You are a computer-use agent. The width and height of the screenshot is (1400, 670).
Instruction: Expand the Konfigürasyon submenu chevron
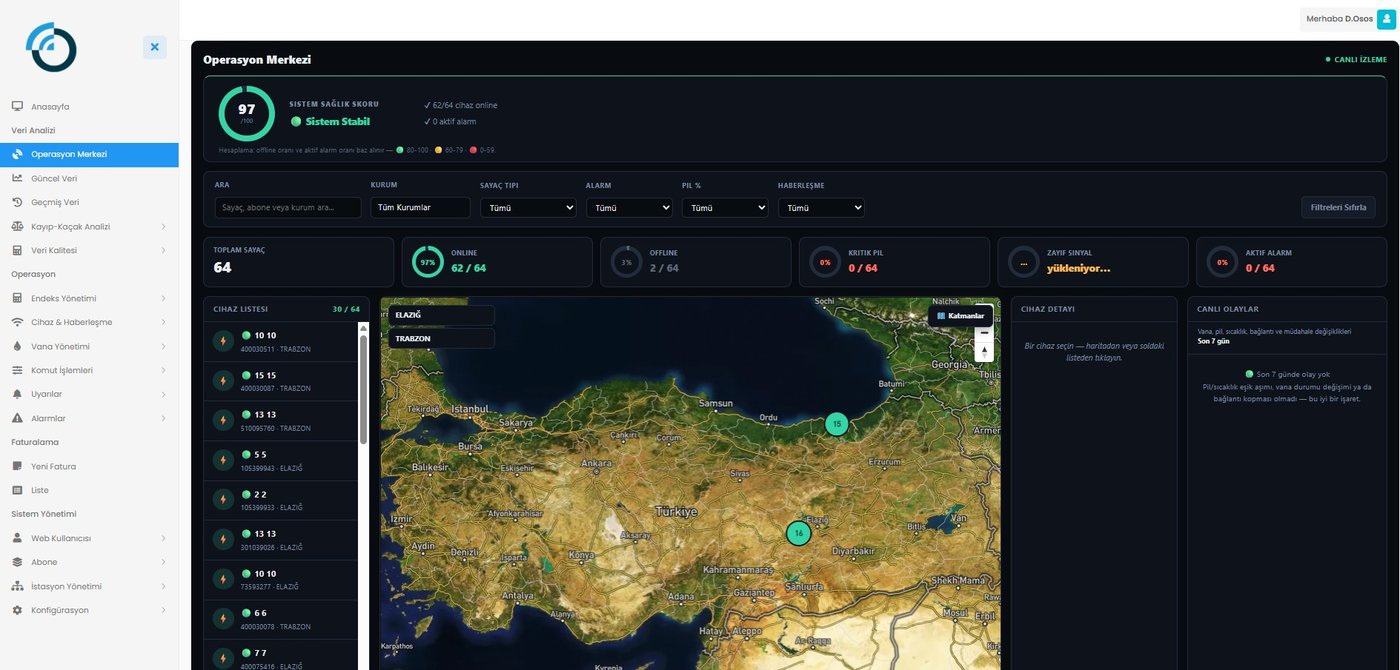tap(163, 610)
